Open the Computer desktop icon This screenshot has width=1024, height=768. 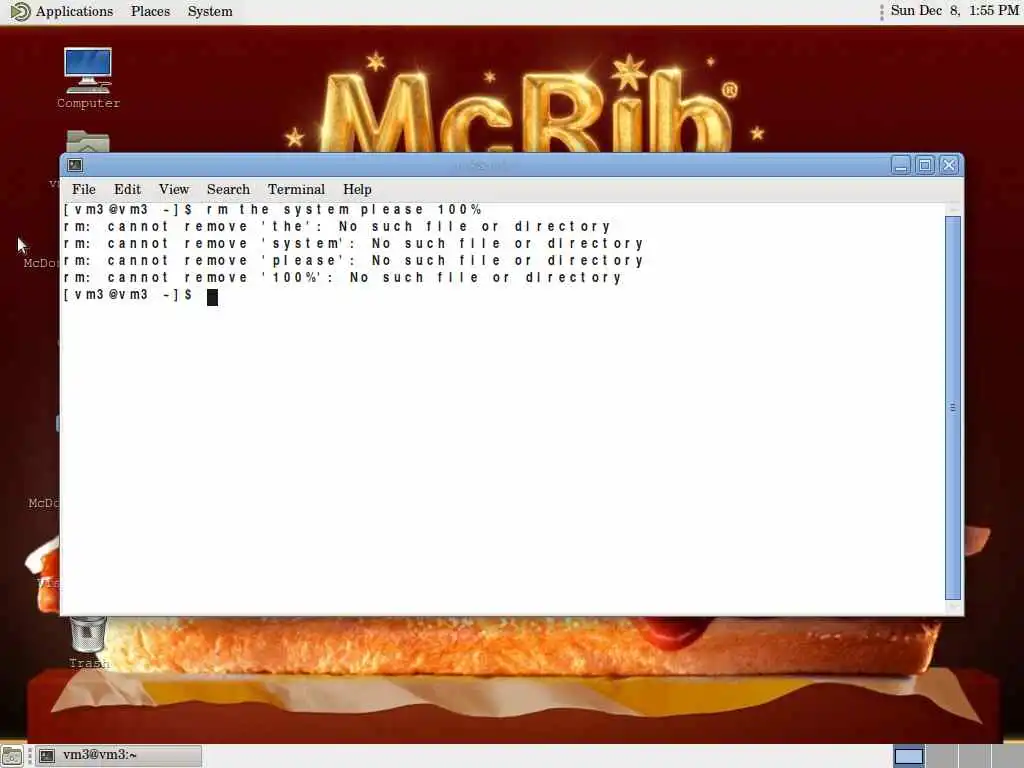point(88,78)
